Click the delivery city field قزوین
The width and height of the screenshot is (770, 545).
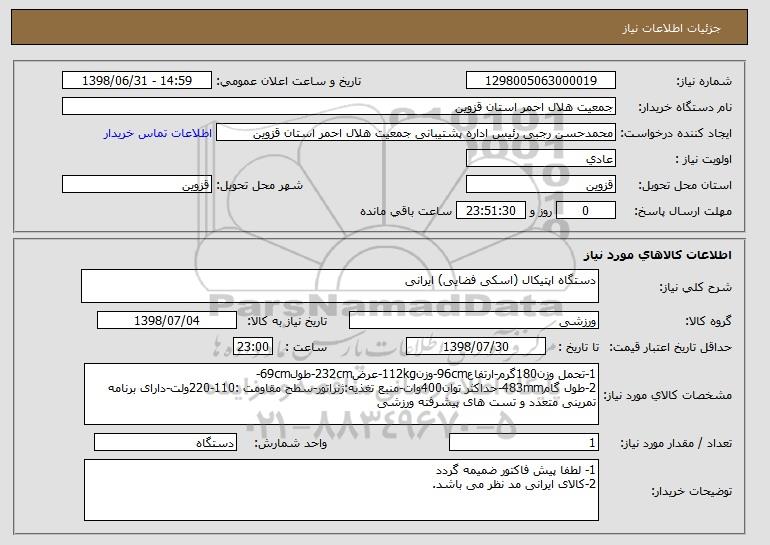pos(137,185)
